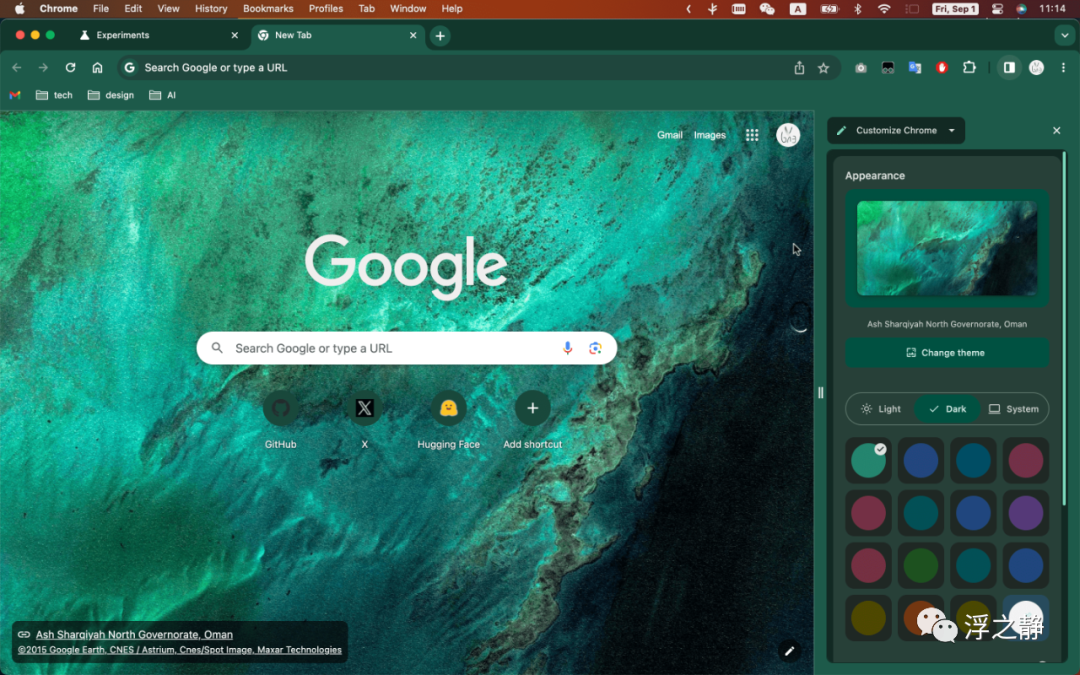Open the Gmail link on the page
The width and height of the screenshot is (1080, 675).
[669, 135]
